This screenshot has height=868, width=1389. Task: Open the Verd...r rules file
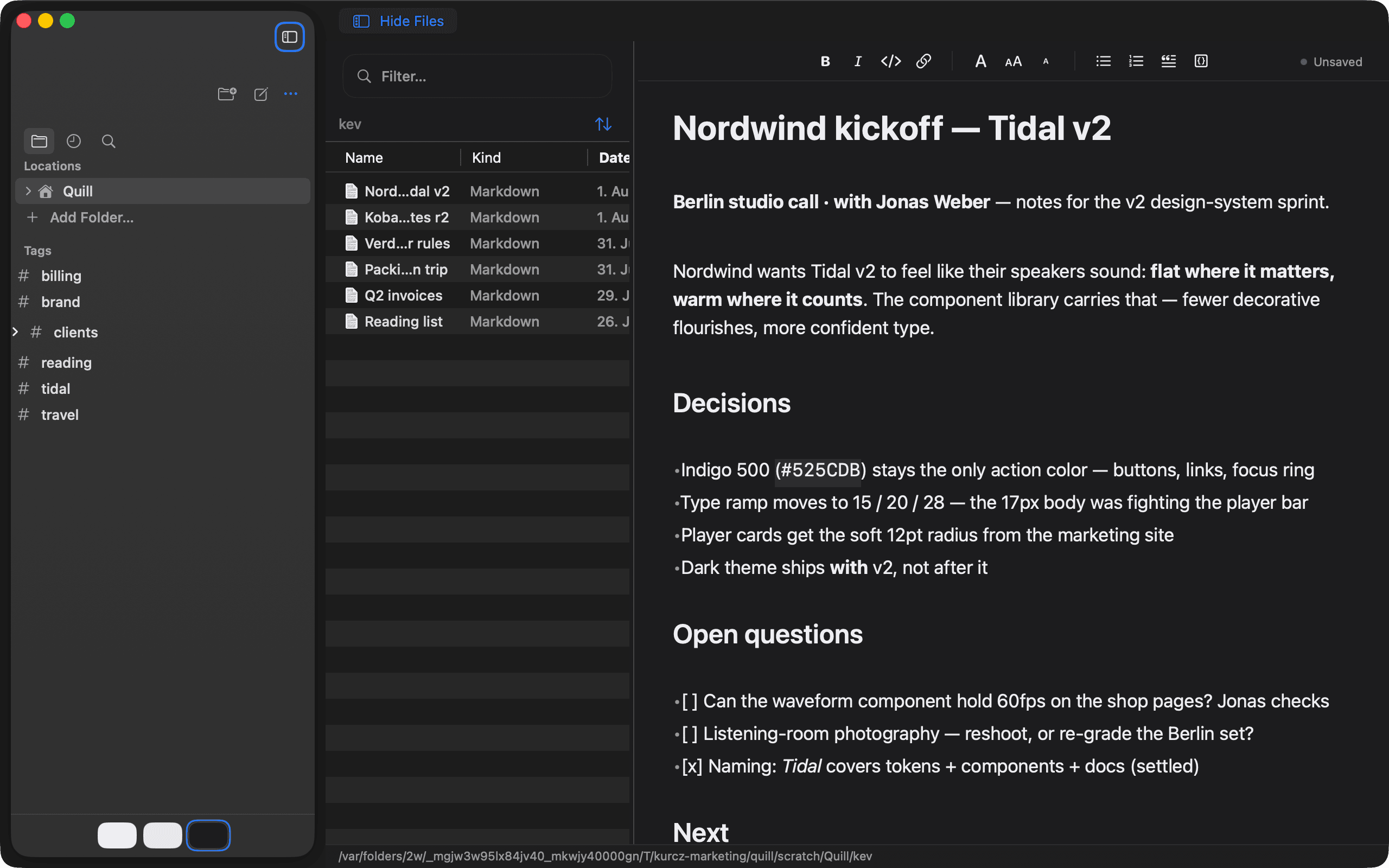(x=477, y=243)
